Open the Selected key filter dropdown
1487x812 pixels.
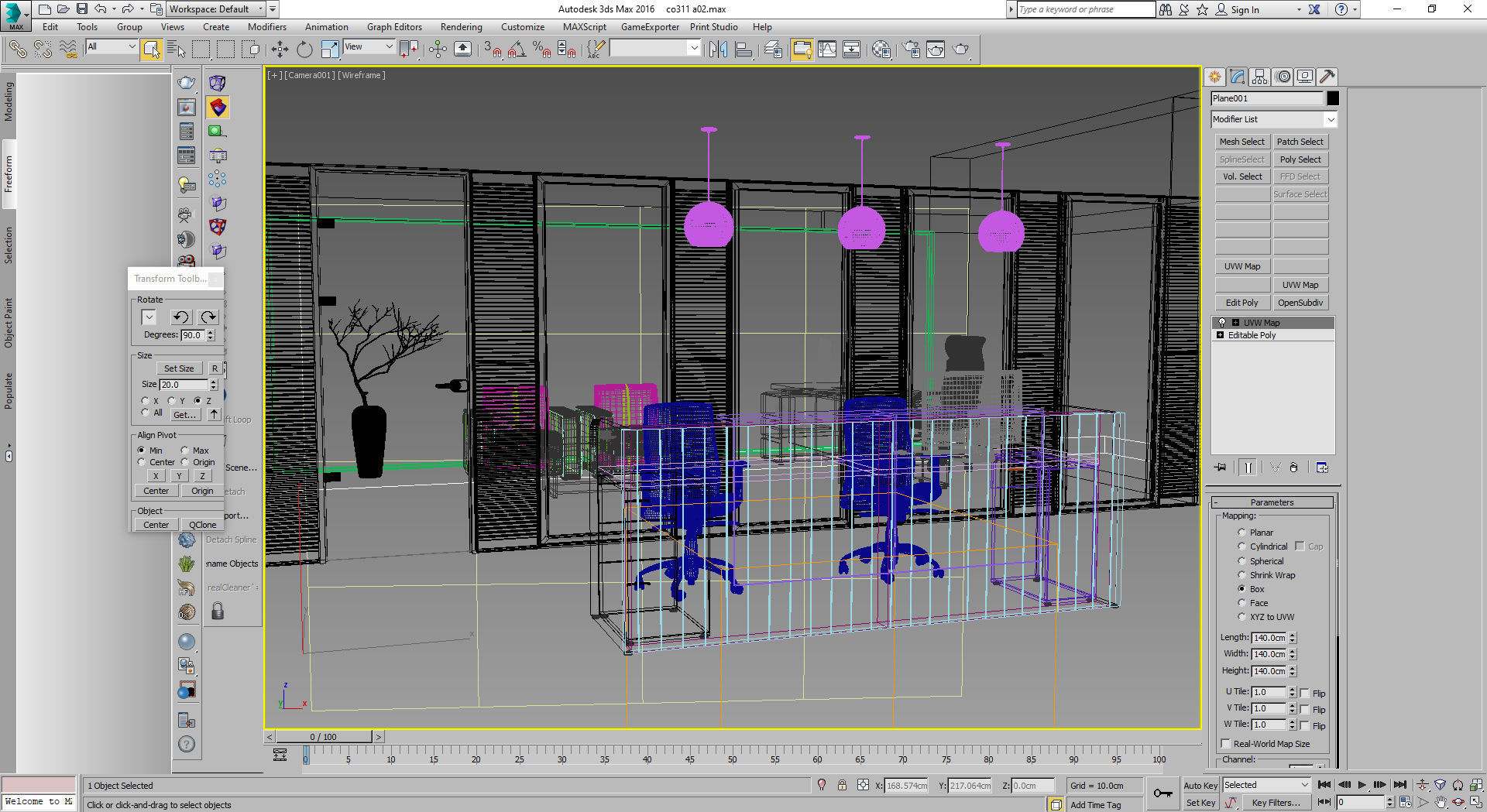coord(1266,785)
